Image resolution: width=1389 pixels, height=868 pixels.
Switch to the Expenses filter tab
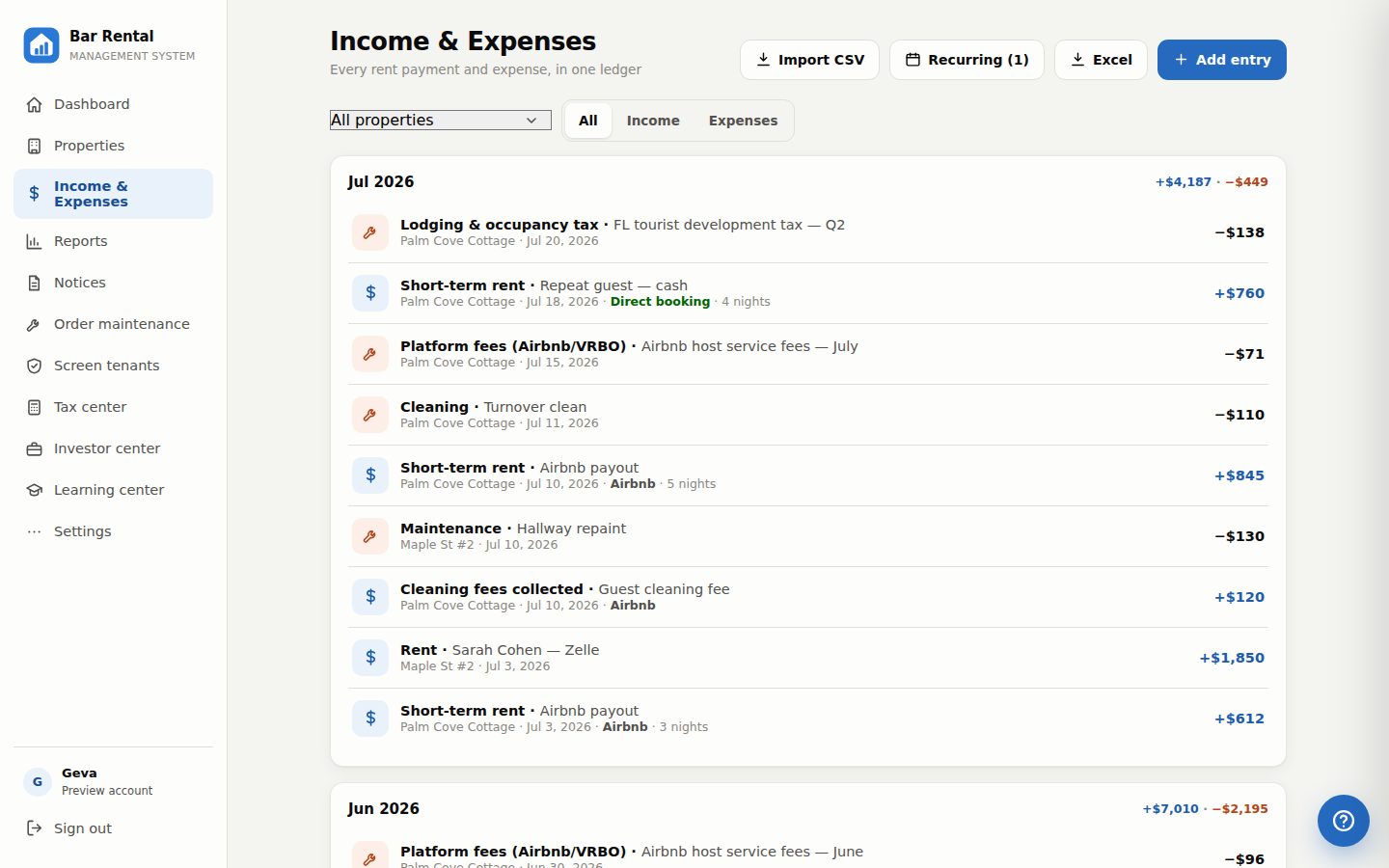pyautogui.click(x=743, y=121)
